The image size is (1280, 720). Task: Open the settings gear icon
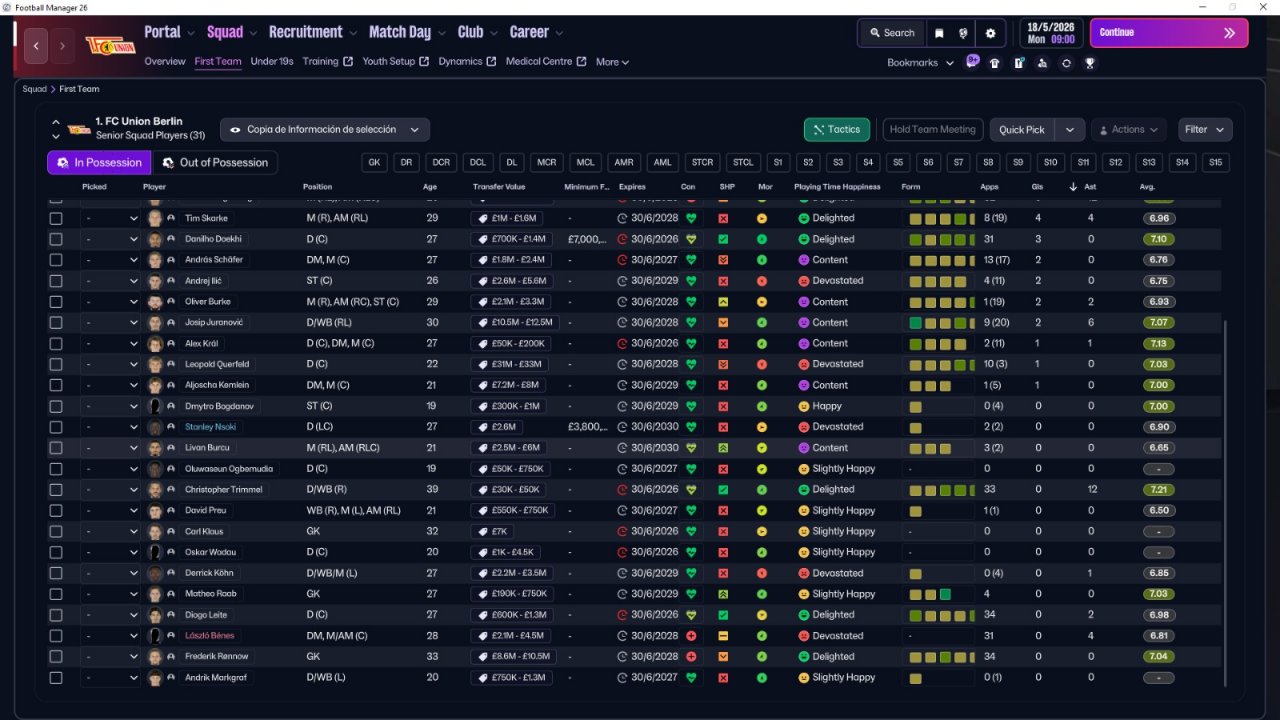[990, 33]
